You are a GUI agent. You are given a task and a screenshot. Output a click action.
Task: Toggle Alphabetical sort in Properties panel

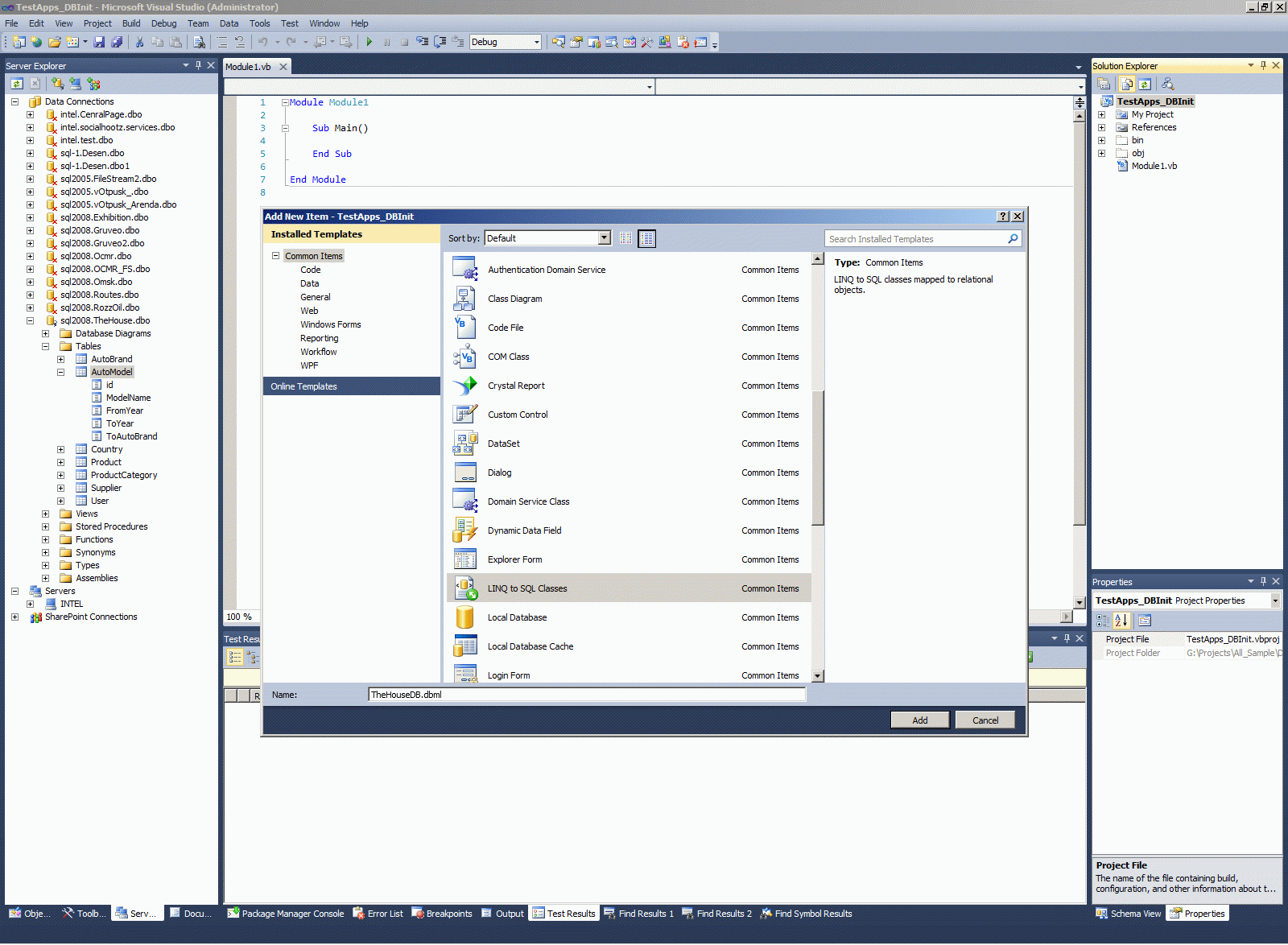pyautogui.click(x=1121, y=621)
